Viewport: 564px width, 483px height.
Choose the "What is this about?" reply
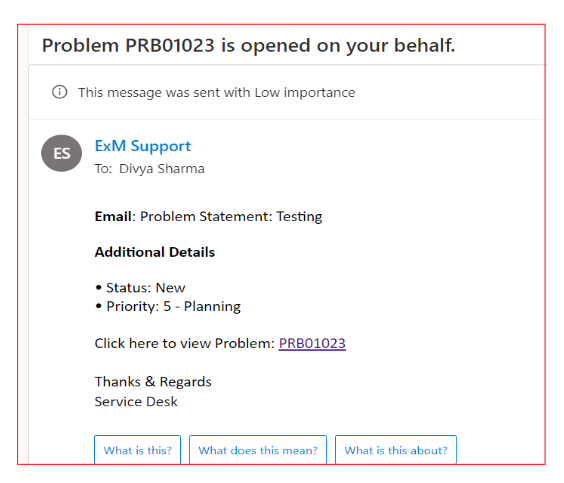[396, 450]
